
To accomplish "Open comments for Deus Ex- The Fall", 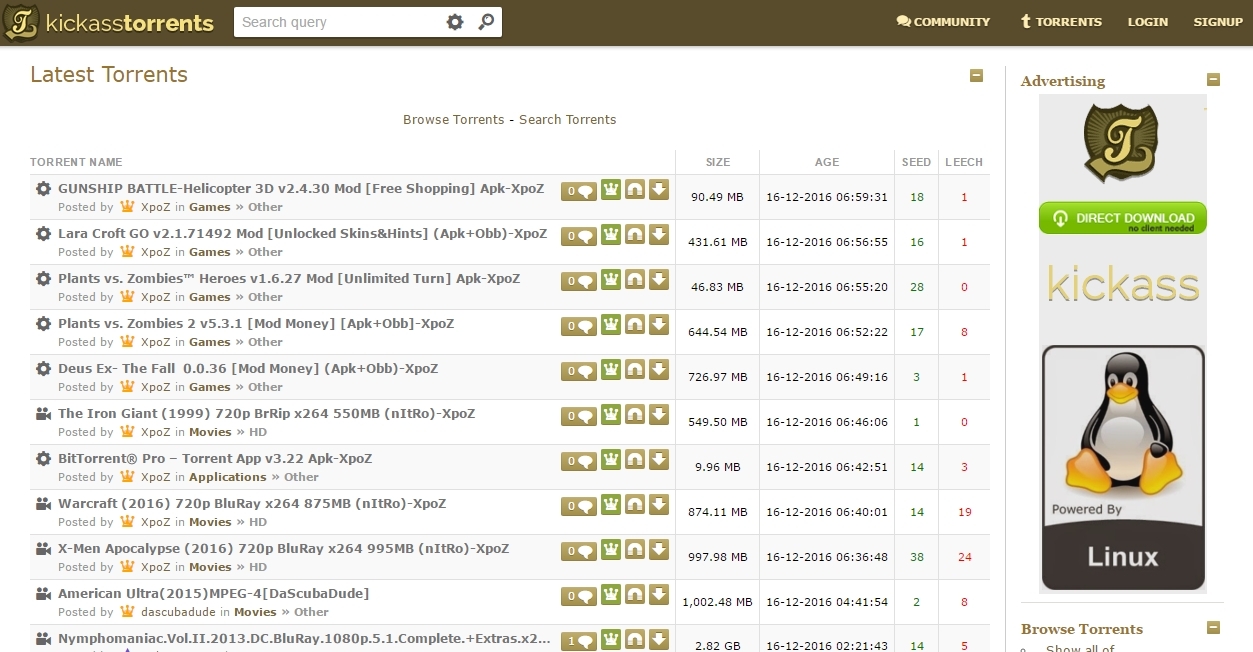I will [x=579, y=371].
